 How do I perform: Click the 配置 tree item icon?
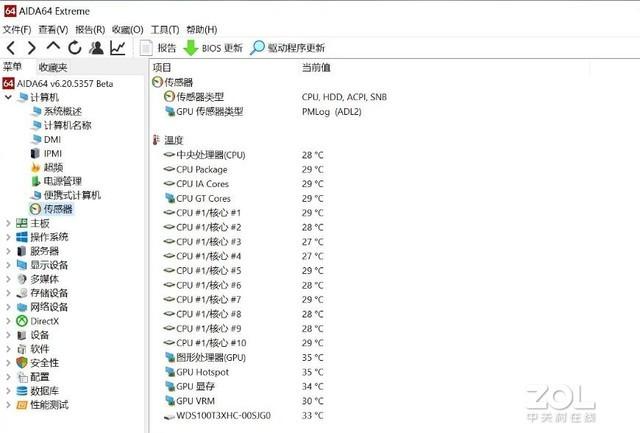[22, 377]
